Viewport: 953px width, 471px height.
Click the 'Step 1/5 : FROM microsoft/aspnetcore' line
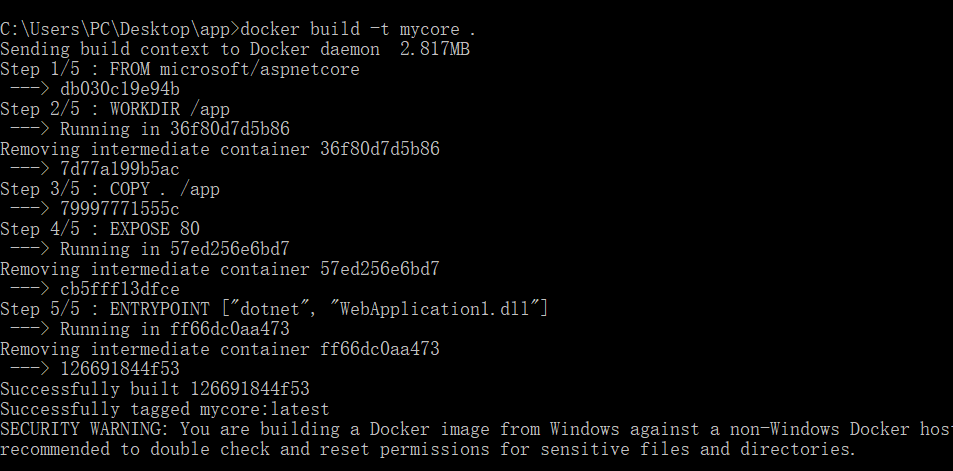tap(180, 69)
